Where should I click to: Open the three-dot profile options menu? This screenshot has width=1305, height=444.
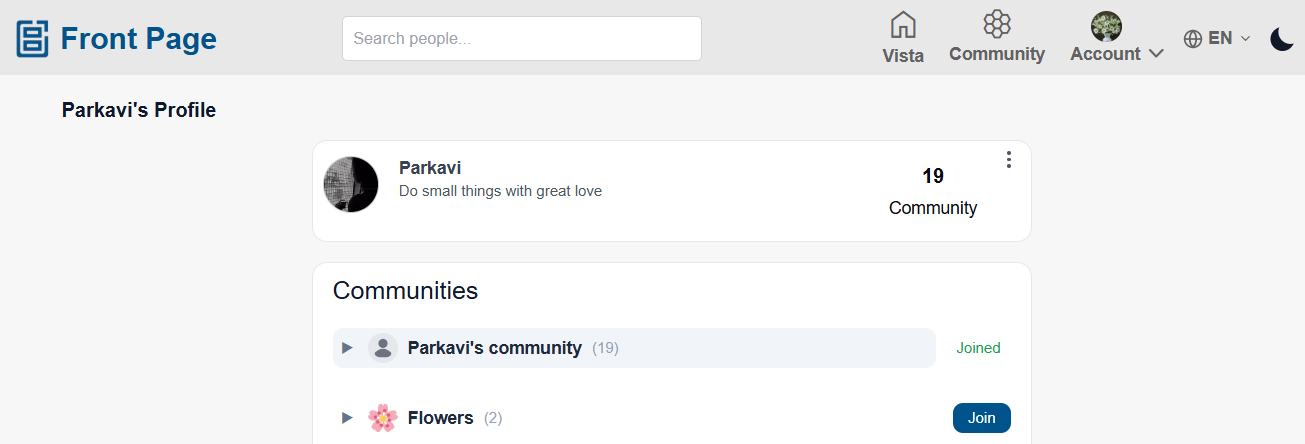1009,160
